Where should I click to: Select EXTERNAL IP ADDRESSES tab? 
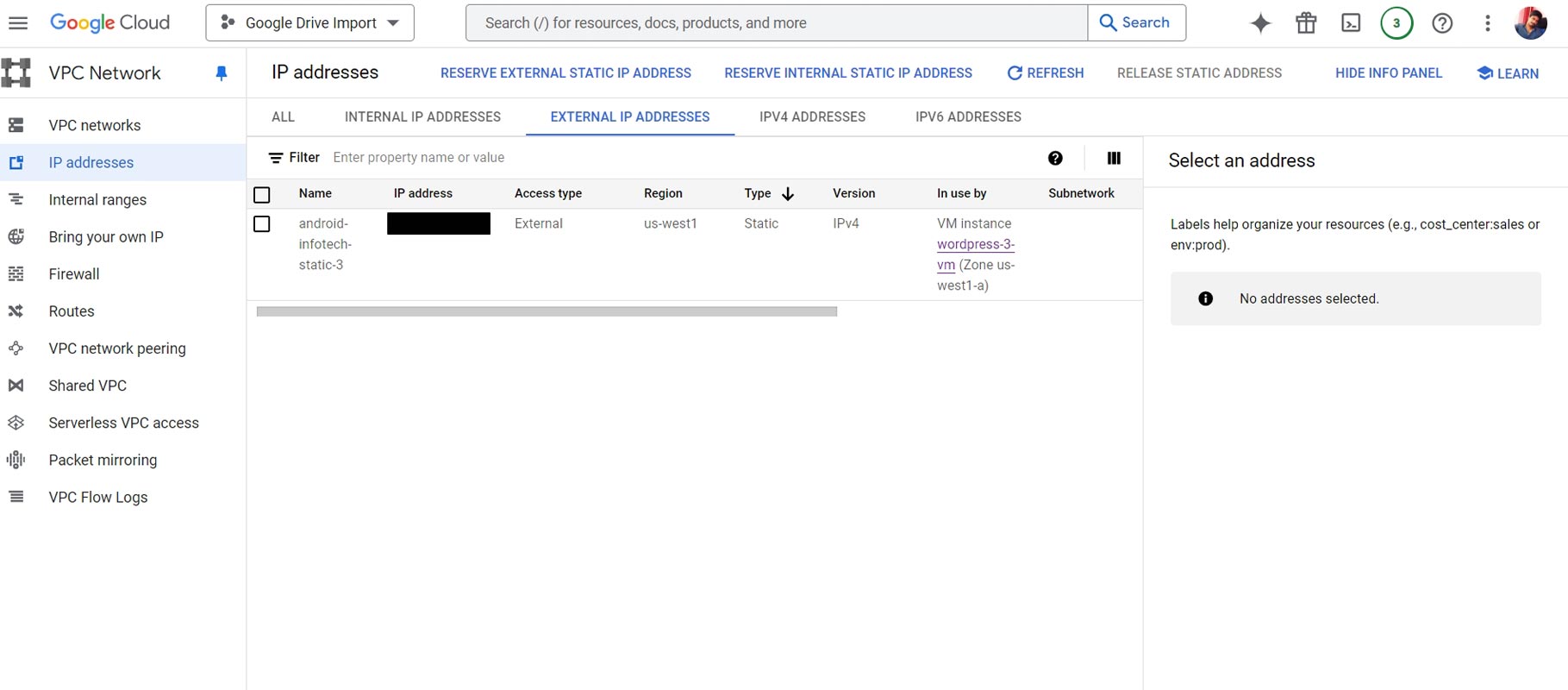click(630, 116)
